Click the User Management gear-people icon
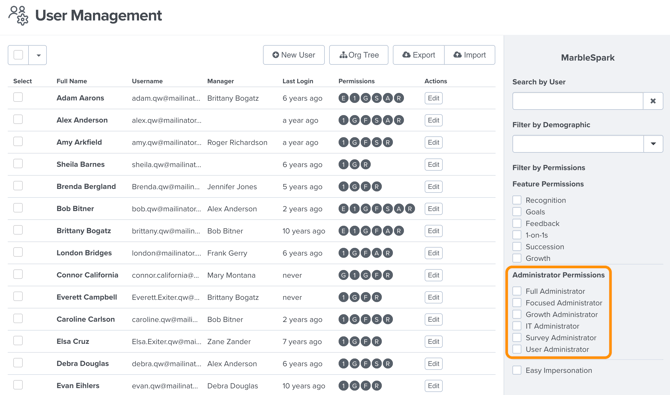The image size is (670, 395). tap(18, 15)
